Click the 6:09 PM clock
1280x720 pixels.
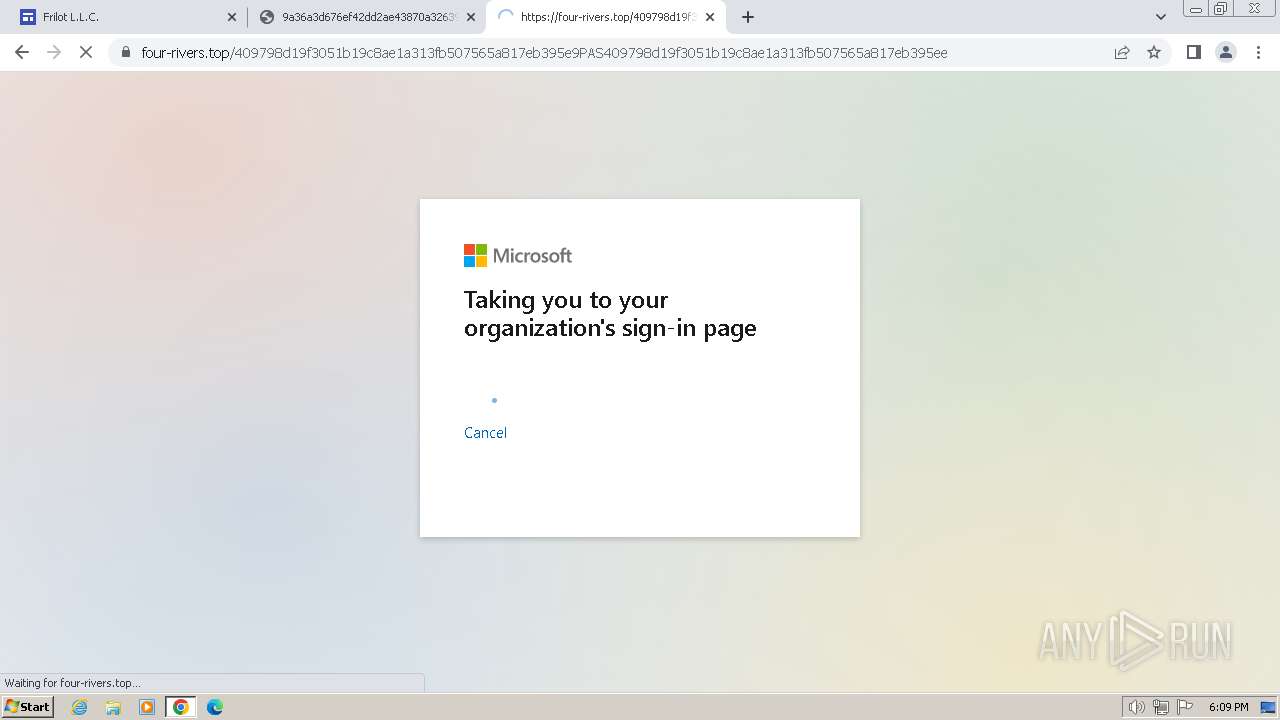[x=1228, y=707]
